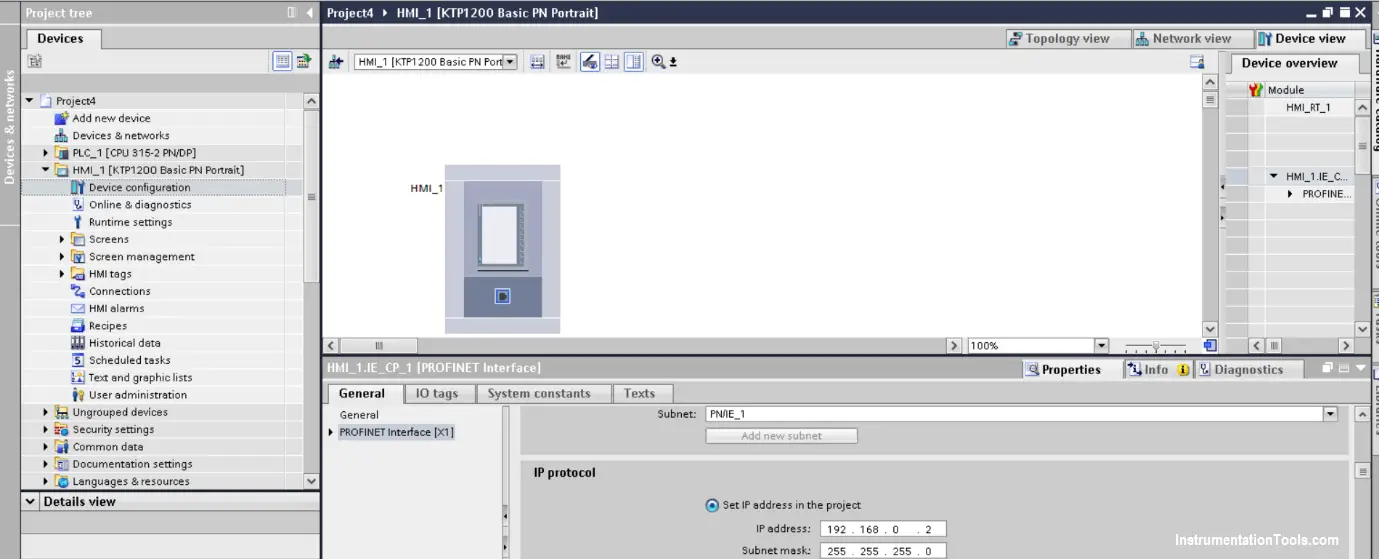Open the HMI_1 device selector dropdown

[x=510, y=62]
